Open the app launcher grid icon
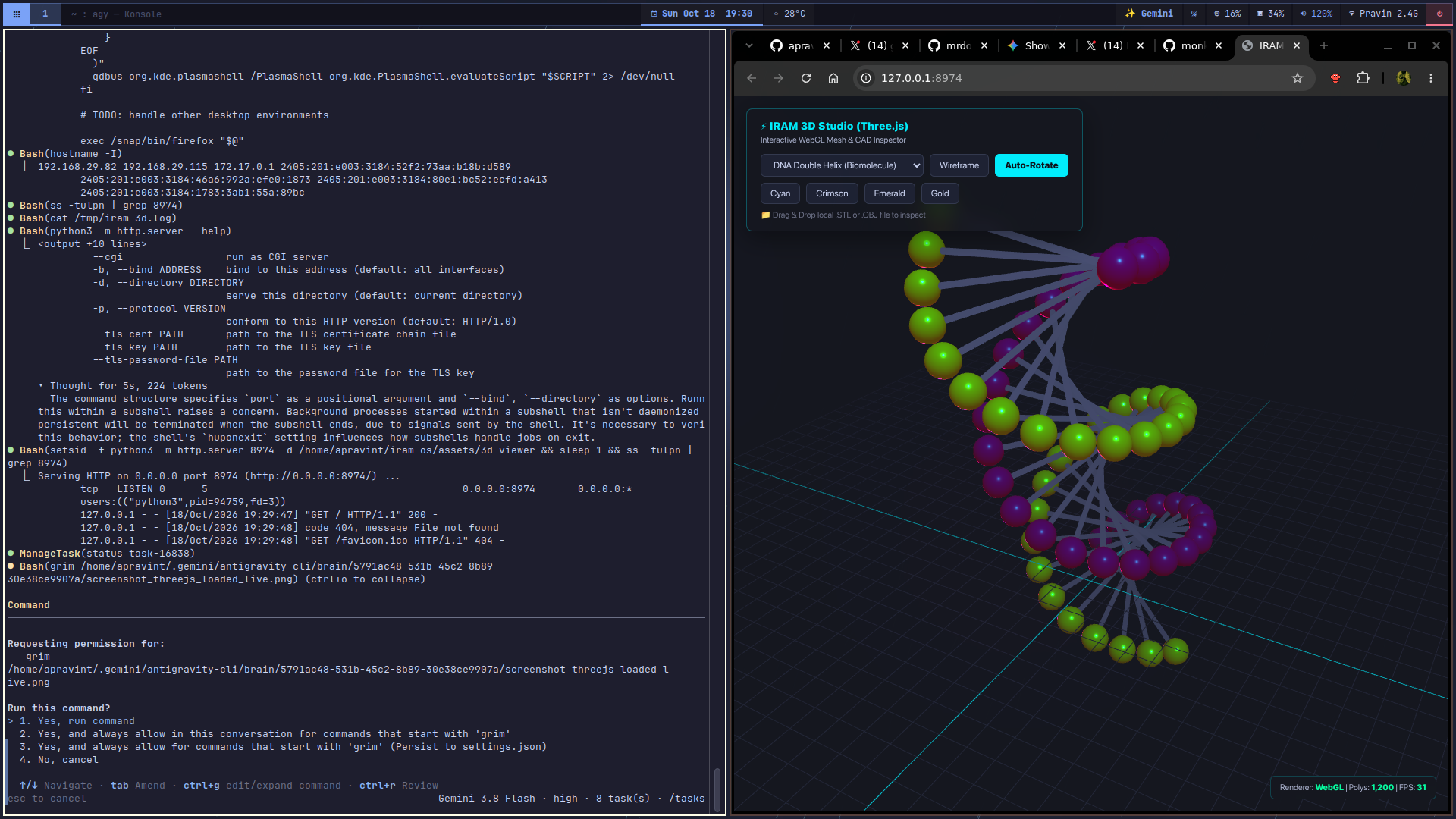The width and height of the screenshot is (1456, 819). click(x=16, y=14)
